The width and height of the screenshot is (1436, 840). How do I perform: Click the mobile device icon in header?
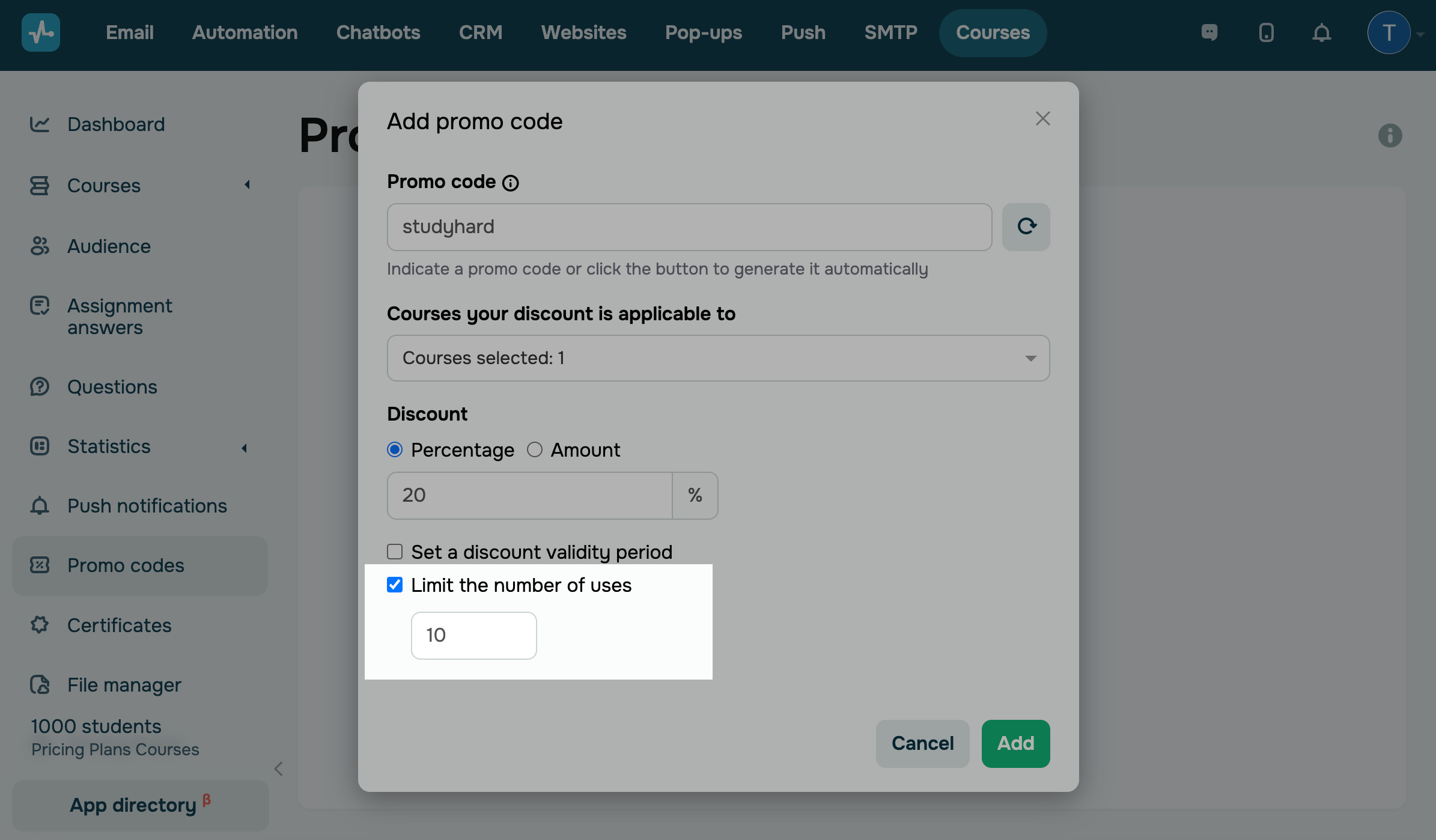click(x=1266, y=32)
